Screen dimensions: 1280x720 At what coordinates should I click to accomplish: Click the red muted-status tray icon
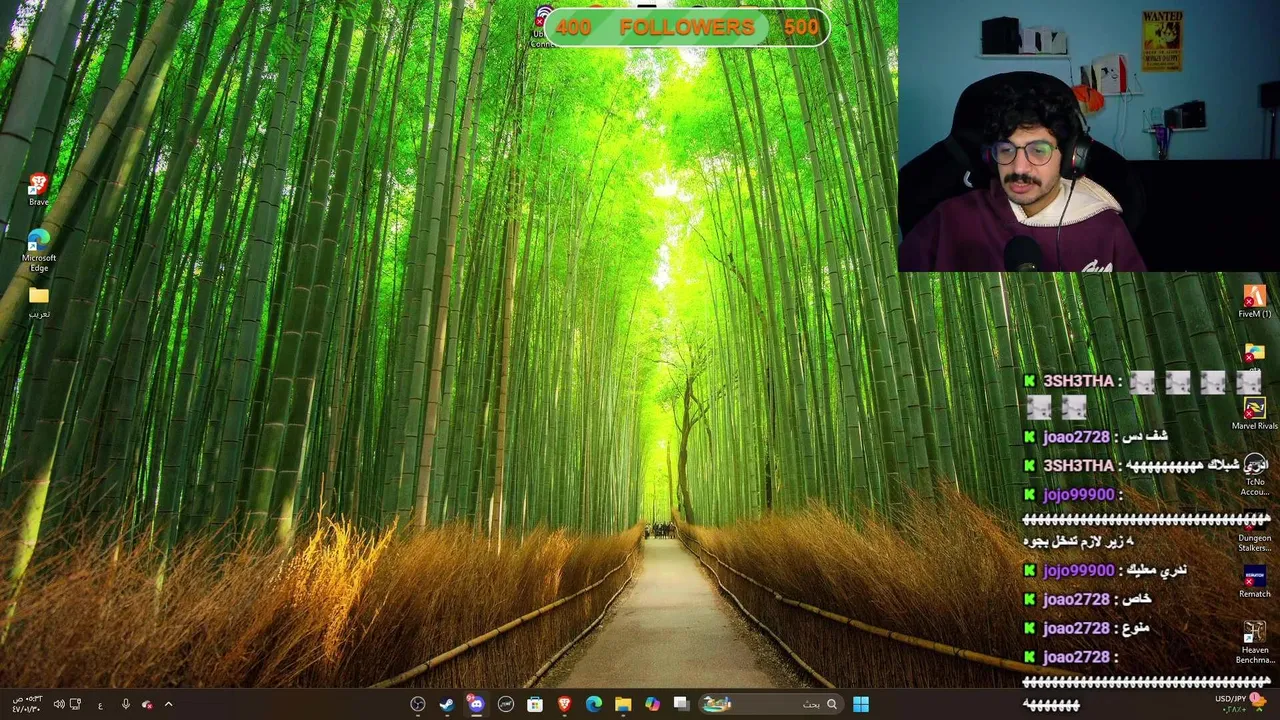(147, 704)
